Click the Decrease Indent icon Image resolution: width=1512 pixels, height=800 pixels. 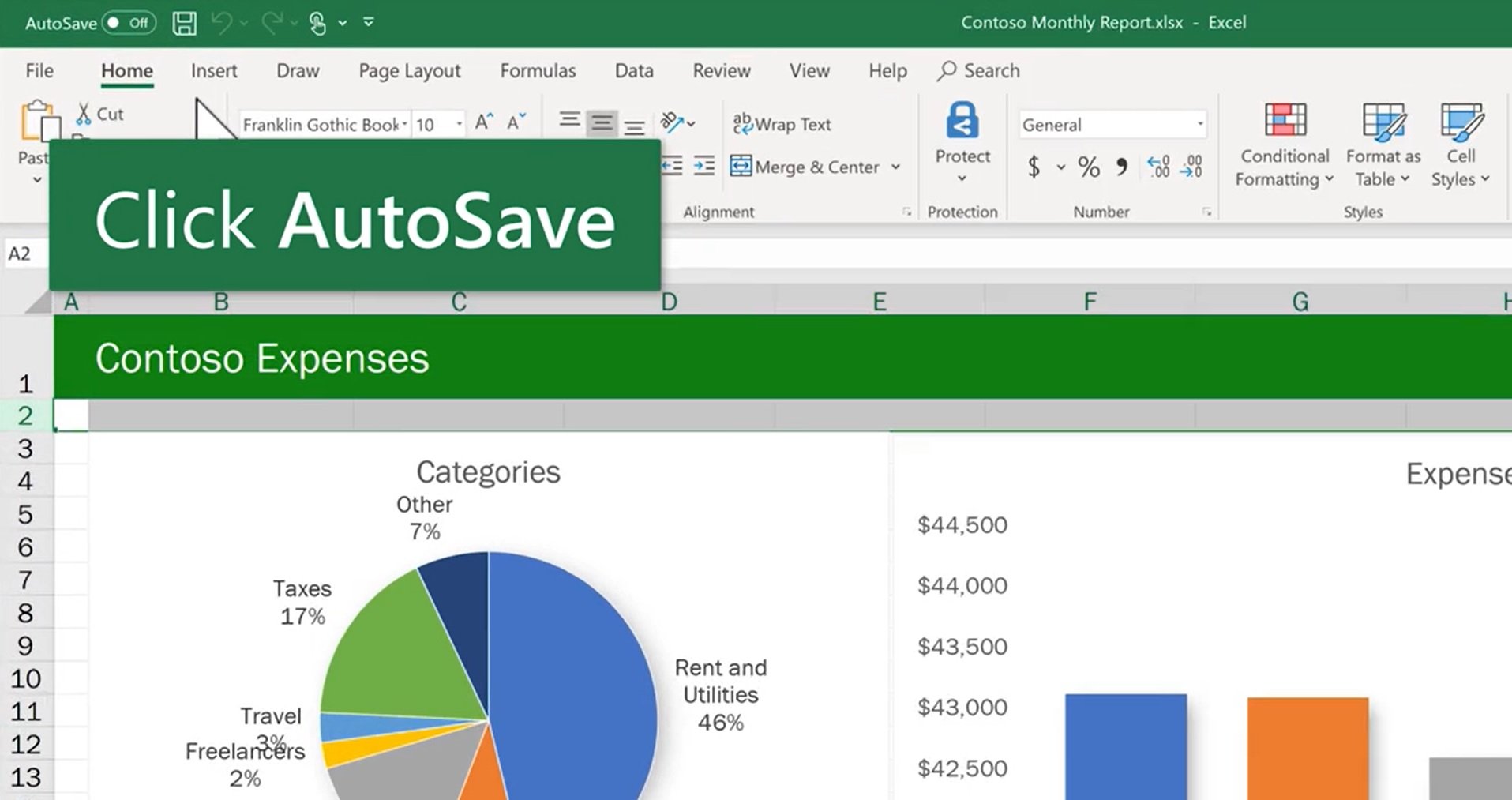click(x=672, y=166)
